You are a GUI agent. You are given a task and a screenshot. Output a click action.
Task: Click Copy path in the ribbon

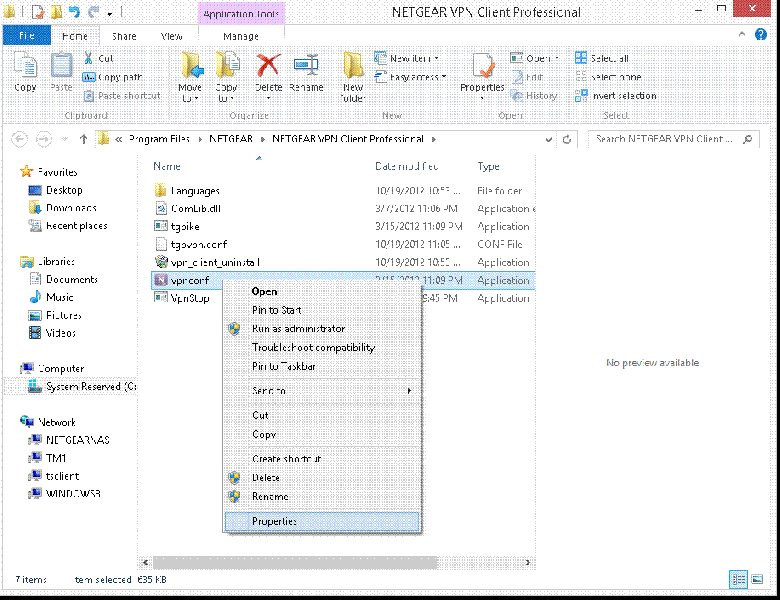tap(112, 77)
